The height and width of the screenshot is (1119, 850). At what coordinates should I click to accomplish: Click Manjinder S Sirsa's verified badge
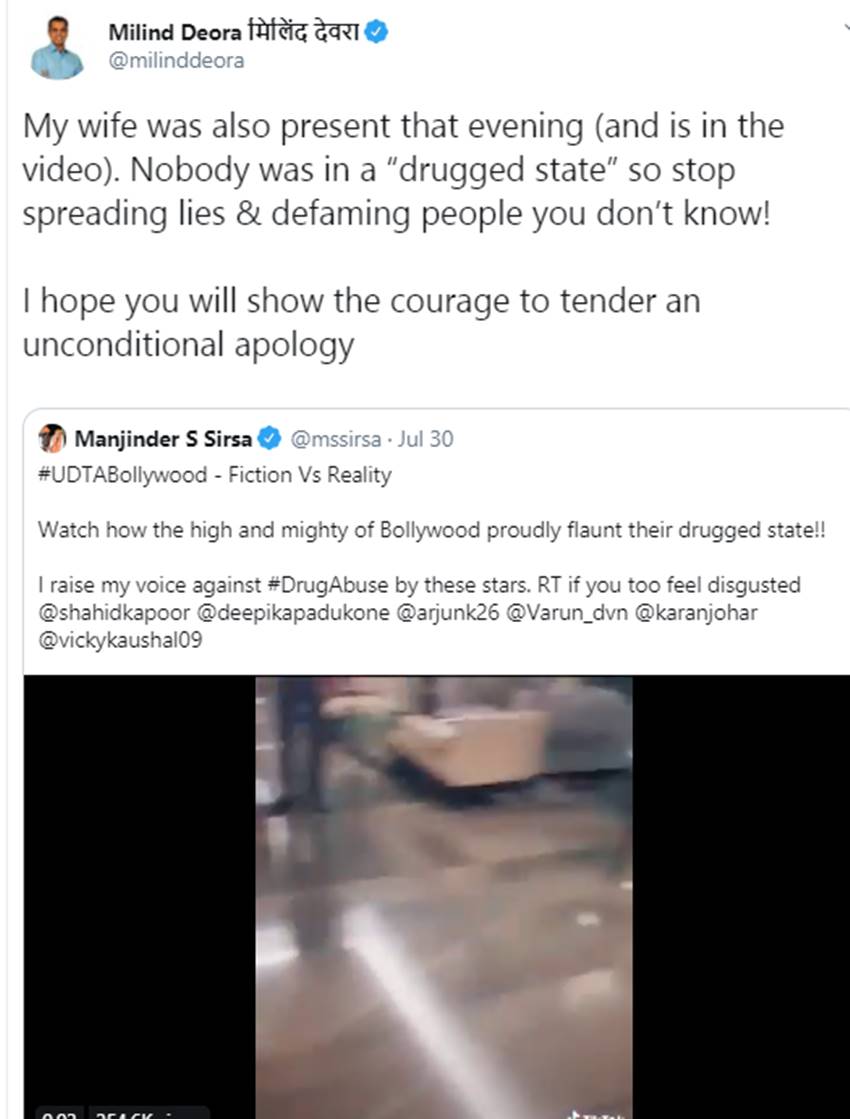269,438
